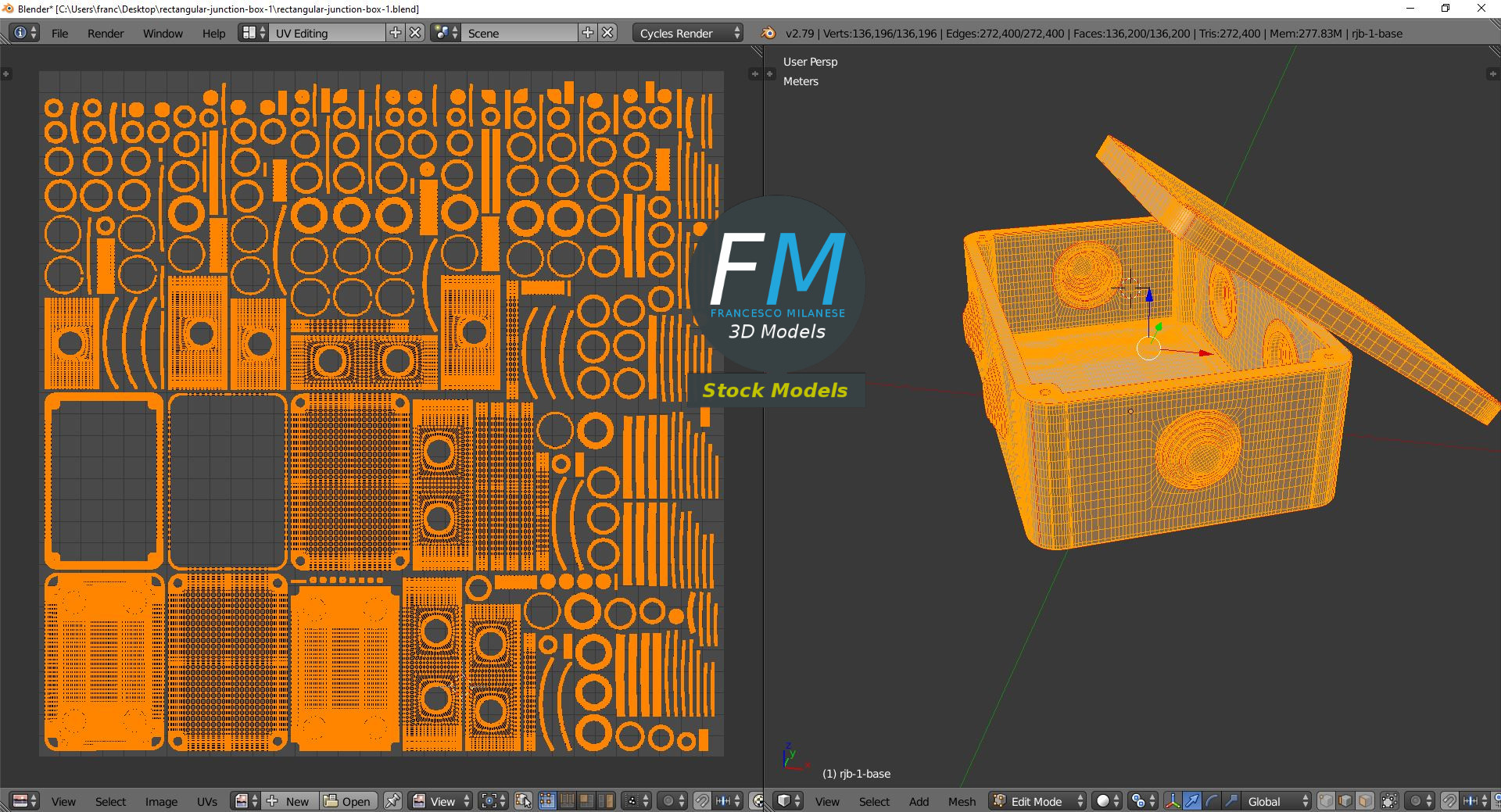
Task: Open the Cycles Render engine dropdown
Action: coord(687,33)
